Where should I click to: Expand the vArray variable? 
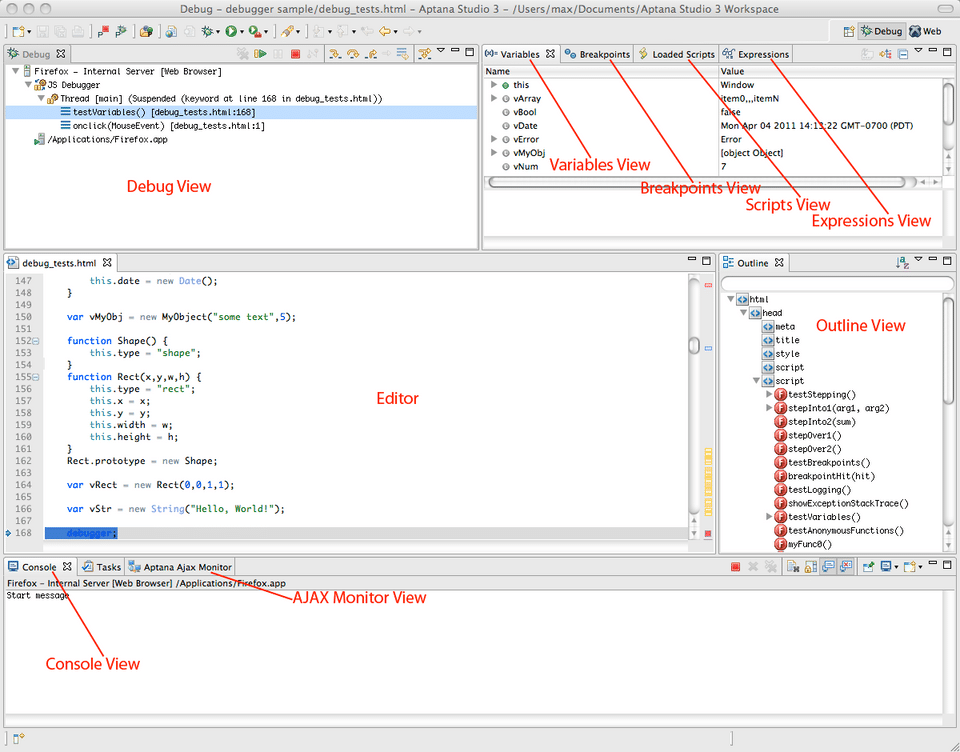pyautogui.click(x=494, y=98)
